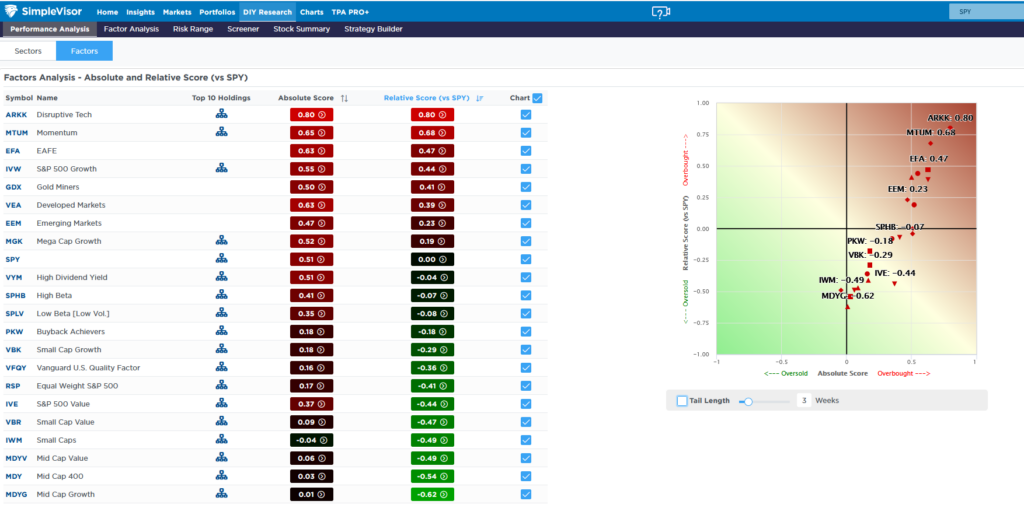Open holdings icon for Small Caps IWM
Viewport: 1024px width, 508px height.
(221, 439)
